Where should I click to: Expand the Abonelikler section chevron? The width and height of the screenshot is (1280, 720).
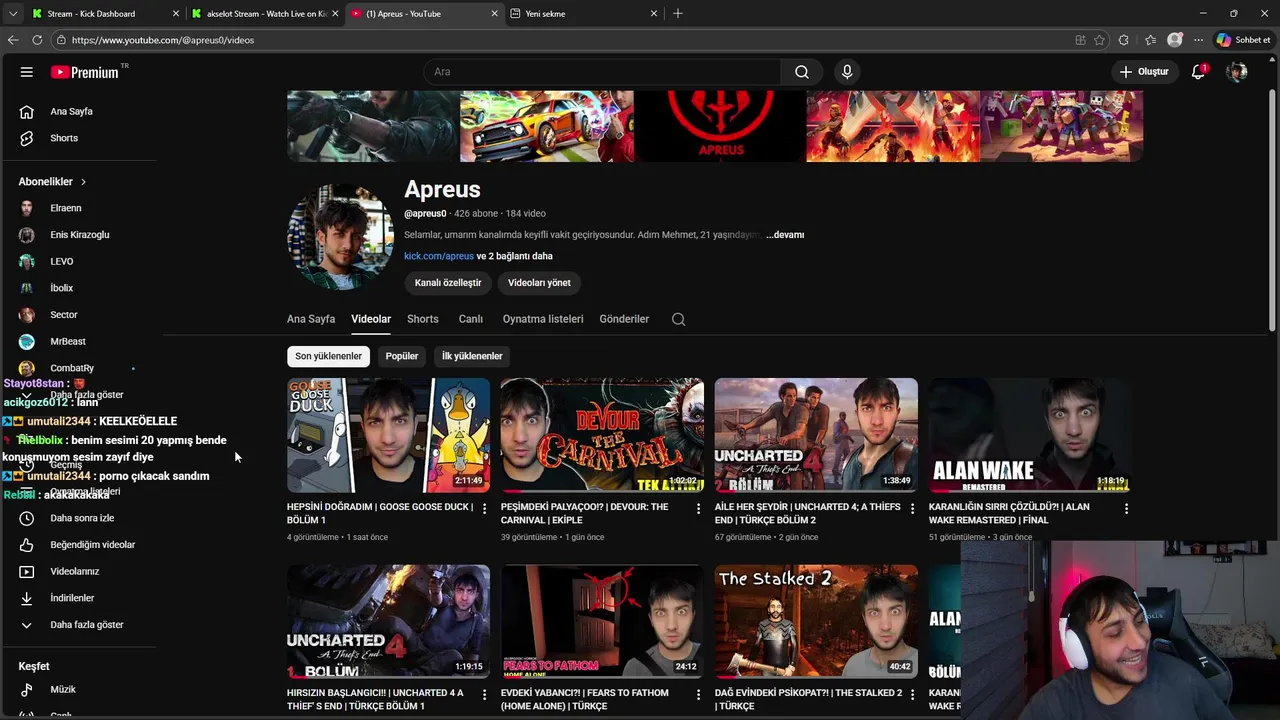pyautogui.click(x=83, y=182)
